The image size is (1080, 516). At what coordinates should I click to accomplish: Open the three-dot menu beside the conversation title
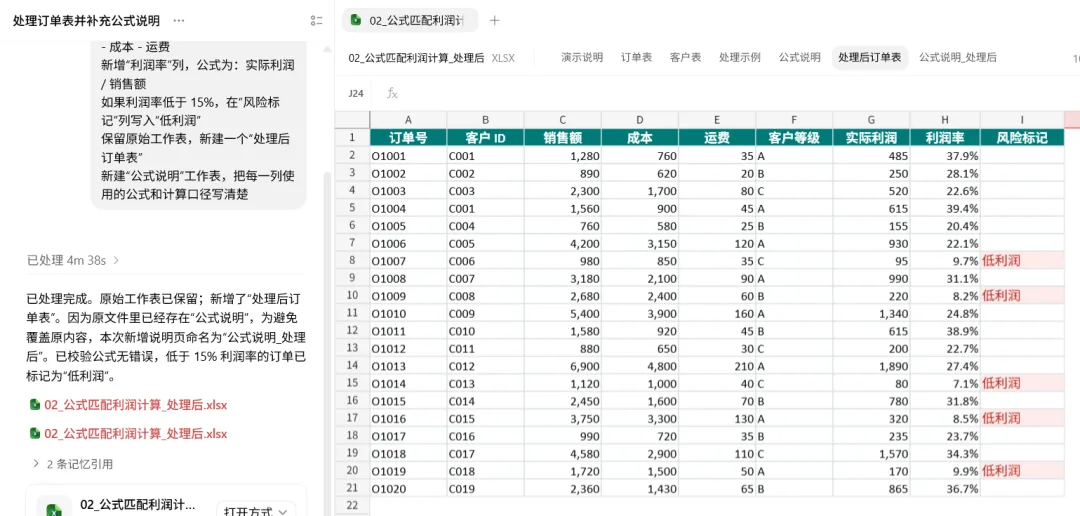click(x=179, y=21)
